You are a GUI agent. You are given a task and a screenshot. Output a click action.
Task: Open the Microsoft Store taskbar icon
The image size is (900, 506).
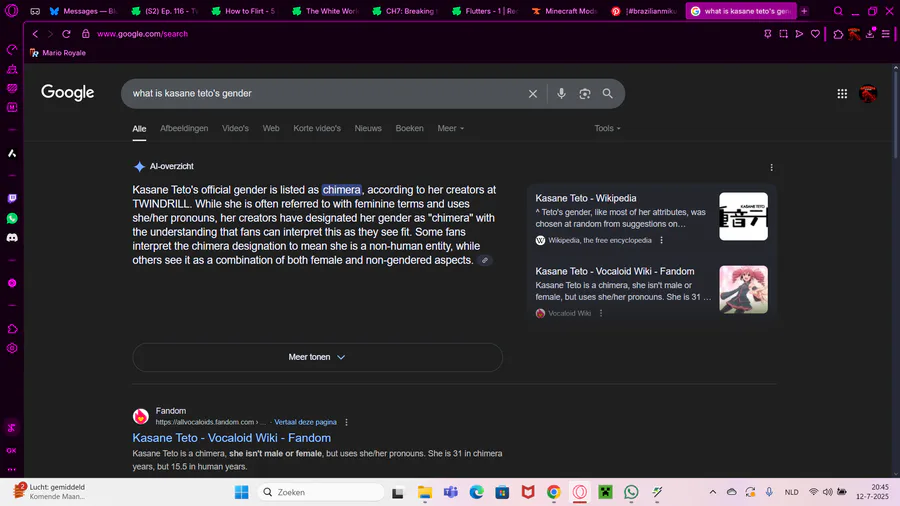click(502, 492)
